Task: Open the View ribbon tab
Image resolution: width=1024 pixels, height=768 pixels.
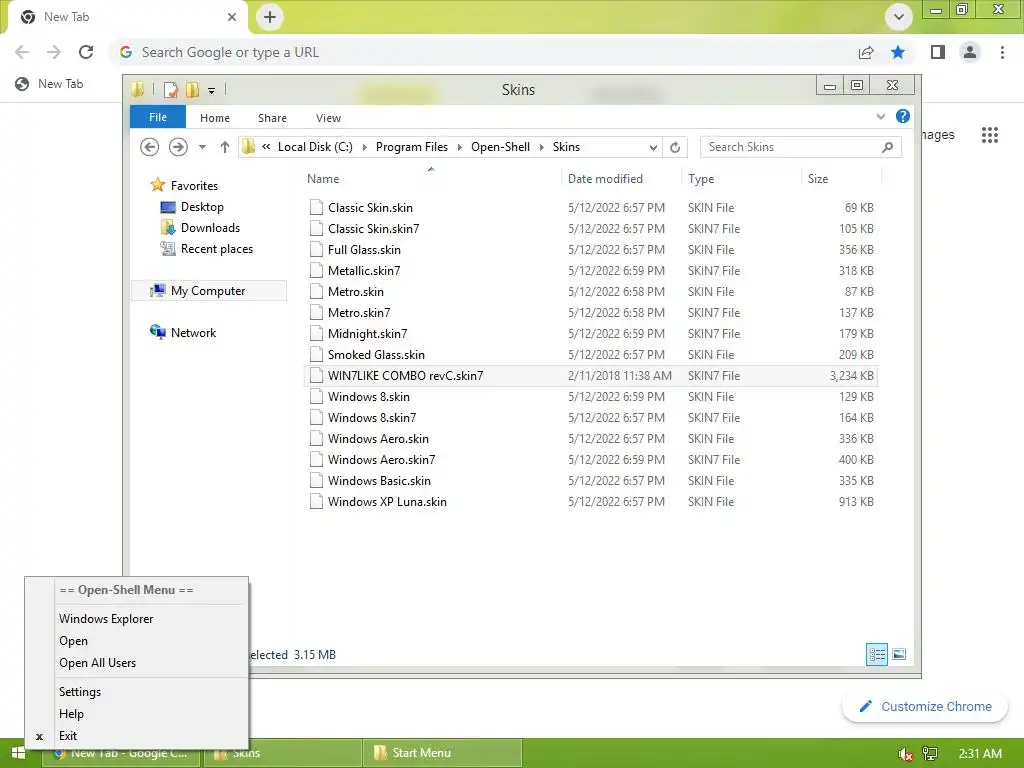Action: tap(328, 118)
